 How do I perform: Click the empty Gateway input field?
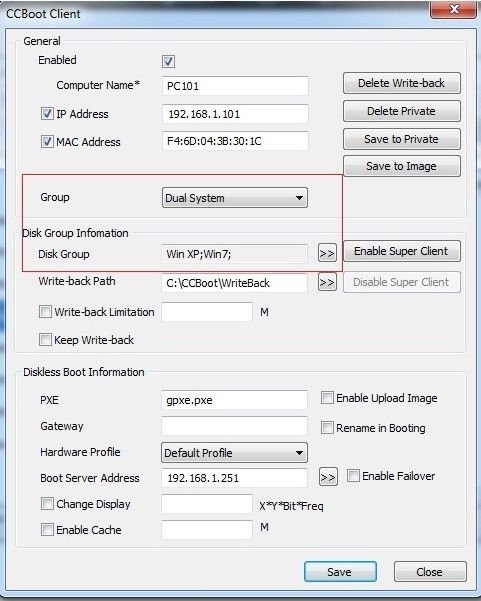coord(234,426)
